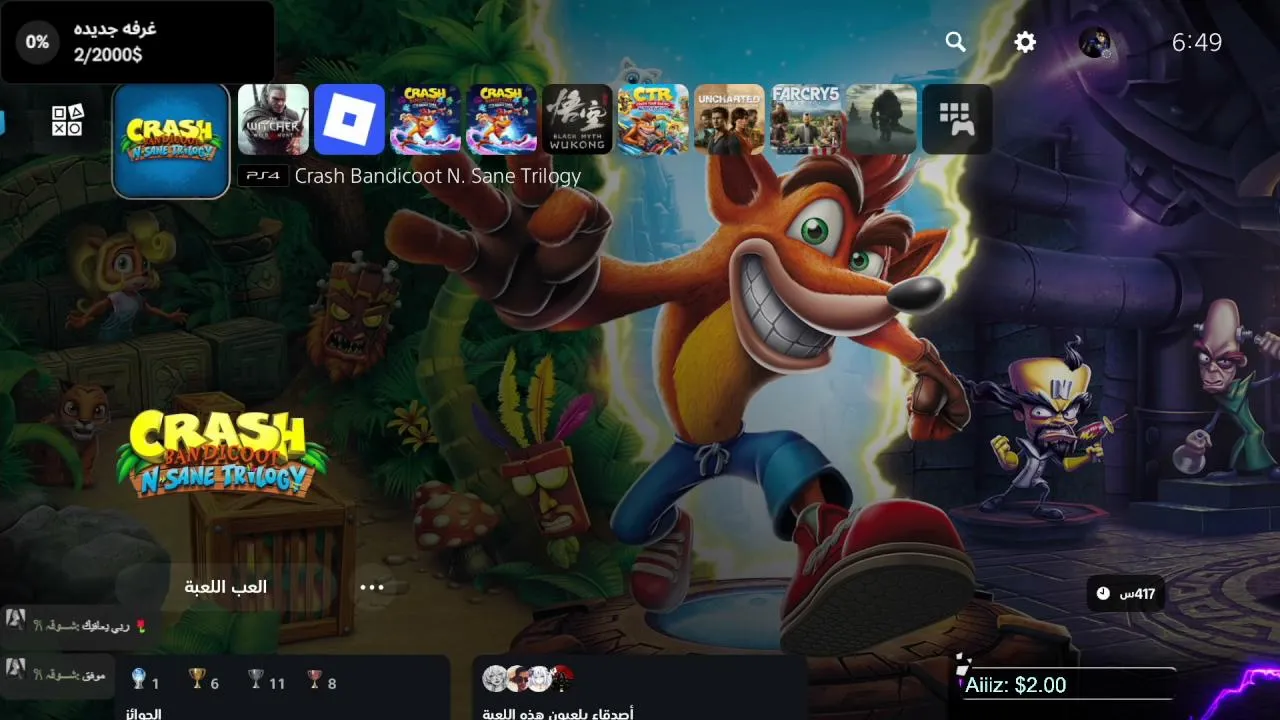This screenshot has height=720, width=1280.
Task: Click the silver trophy icon
Action: click(256, 680)
